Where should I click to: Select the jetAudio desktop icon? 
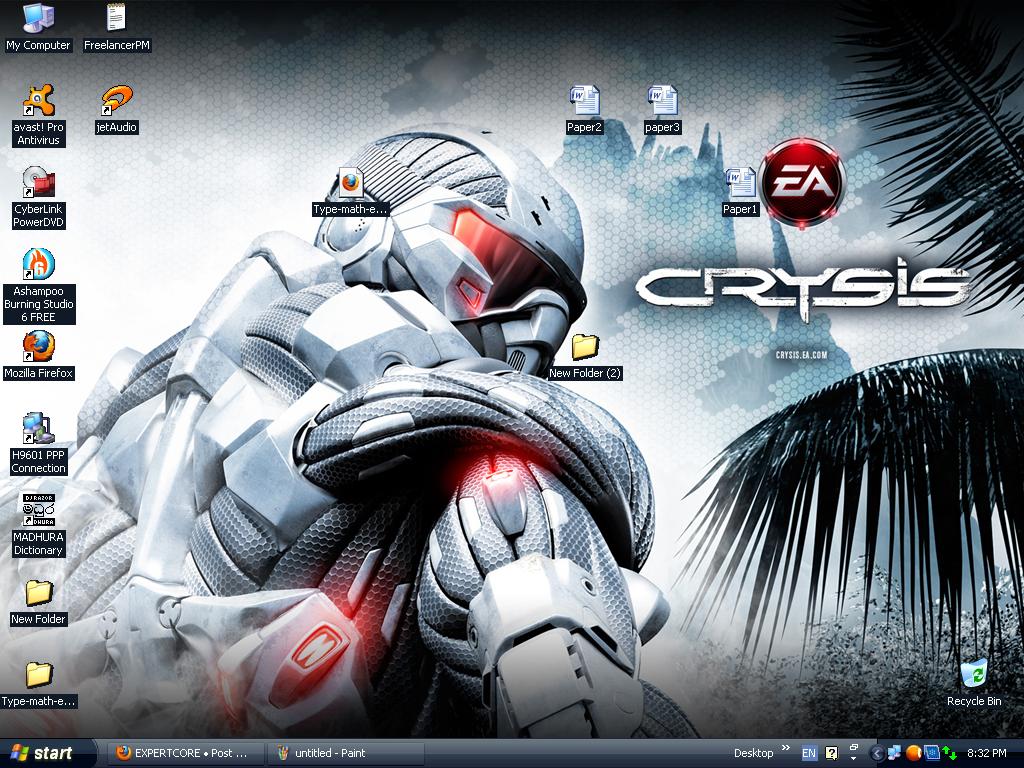click(x=116, y=102)
